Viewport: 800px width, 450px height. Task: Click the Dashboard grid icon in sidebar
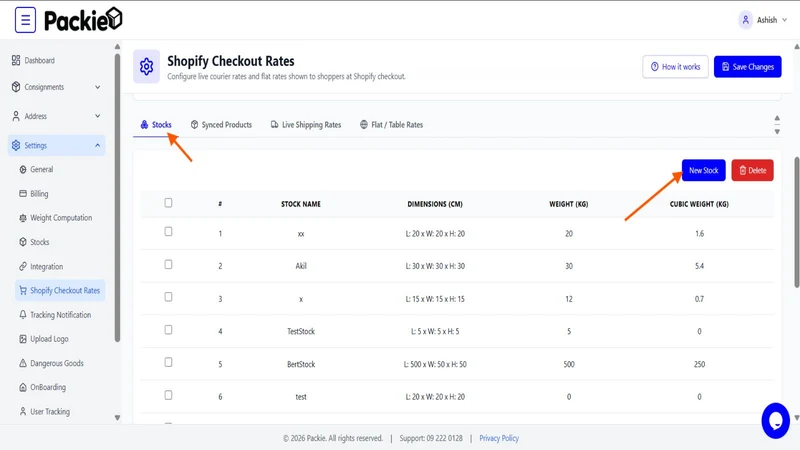tap(16, 60)
